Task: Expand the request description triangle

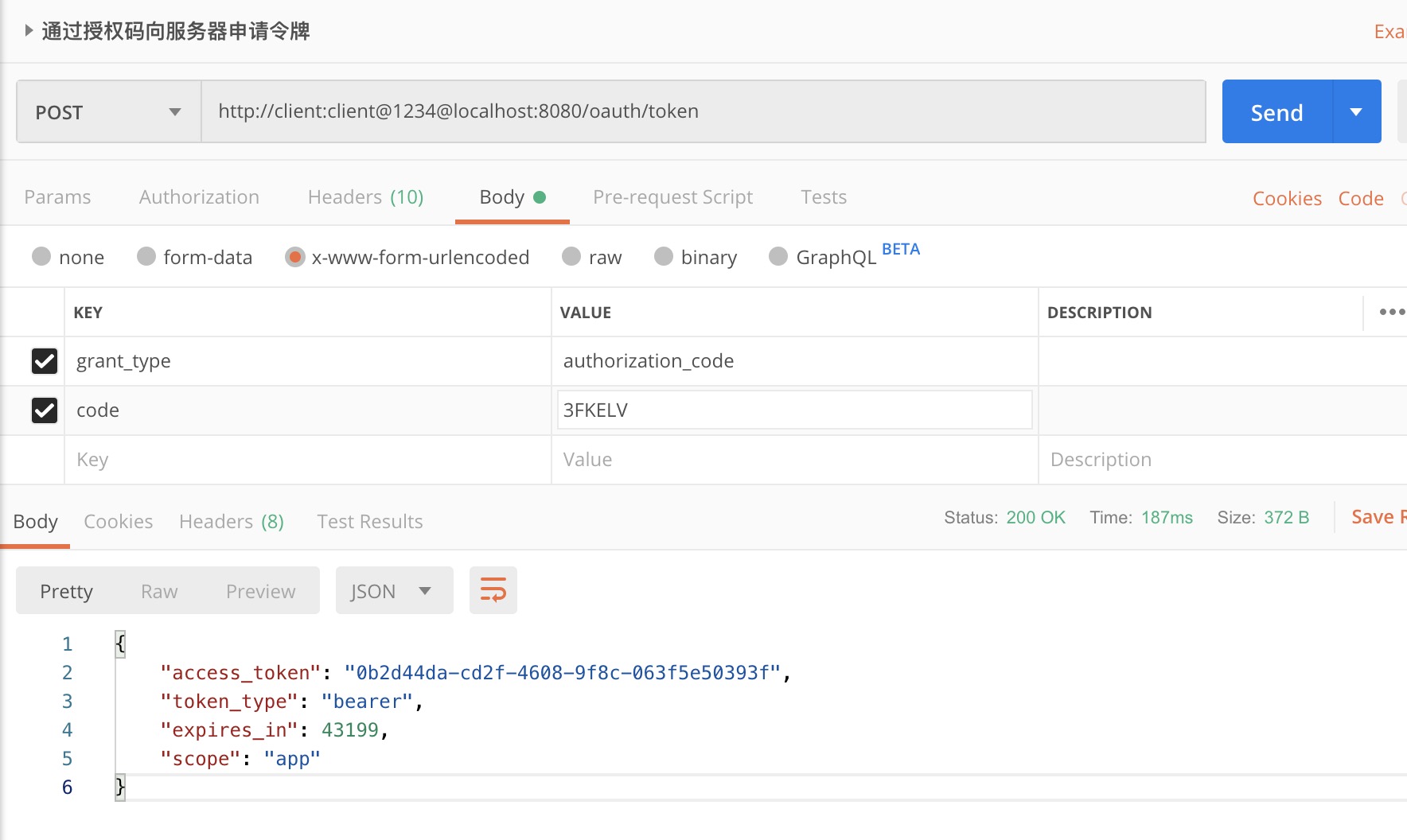Action: pyautogui.click(x=29, y=30)
